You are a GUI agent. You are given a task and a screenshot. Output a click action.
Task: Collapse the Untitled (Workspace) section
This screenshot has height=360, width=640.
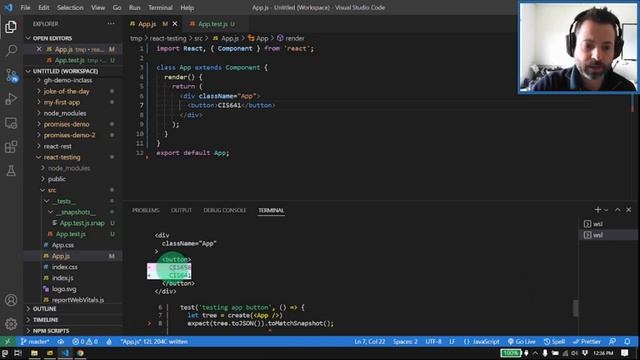pyautogui.click(x=73, y=71)
